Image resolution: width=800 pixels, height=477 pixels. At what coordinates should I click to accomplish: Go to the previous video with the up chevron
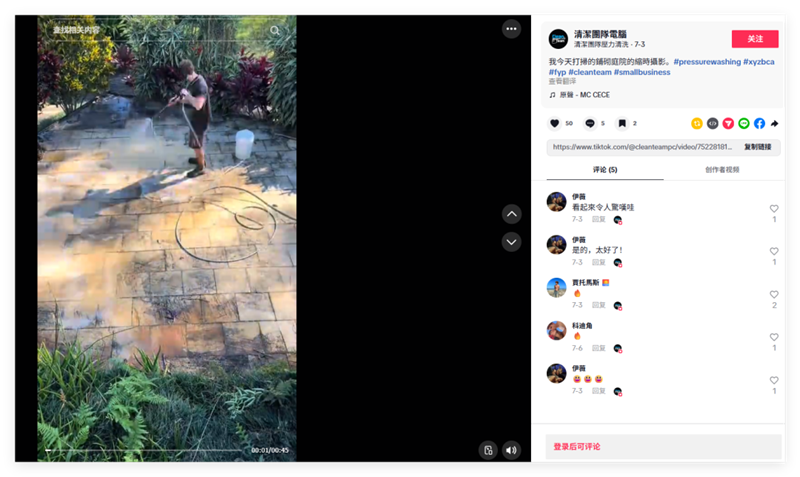click(511, 214)
